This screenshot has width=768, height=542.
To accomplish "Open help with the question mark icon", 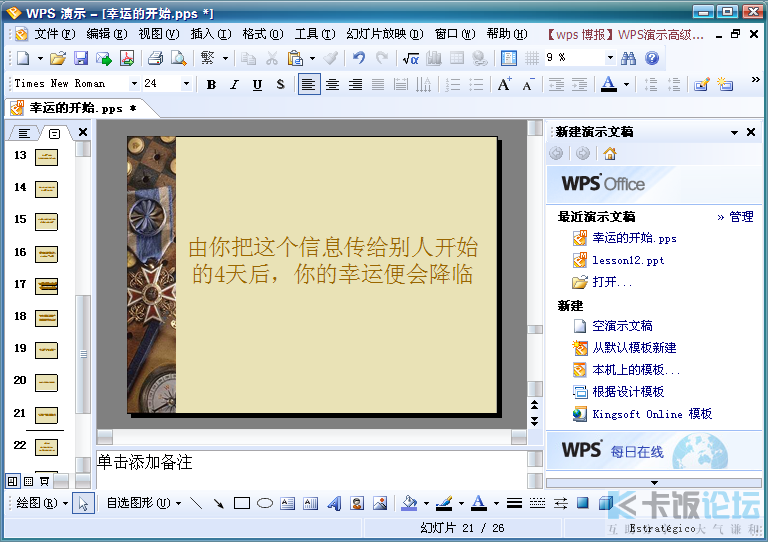I will tap(652, 58).
